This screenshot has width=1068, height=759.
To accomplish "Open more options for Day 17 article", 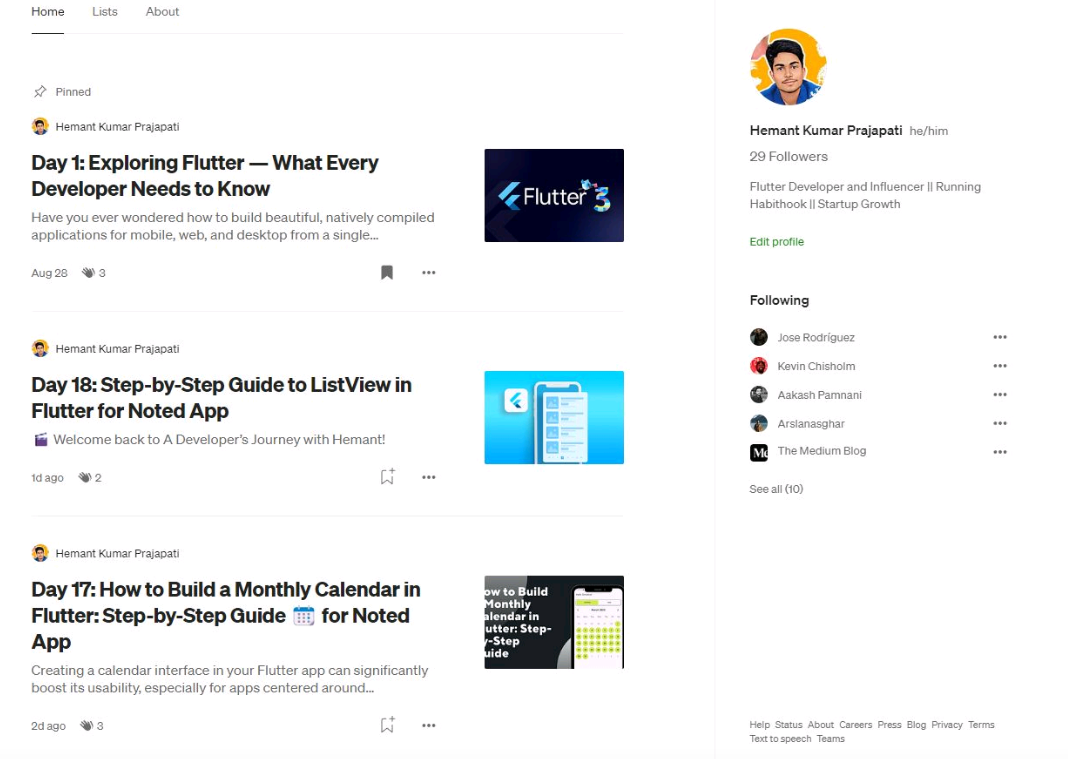I will 428,725.
